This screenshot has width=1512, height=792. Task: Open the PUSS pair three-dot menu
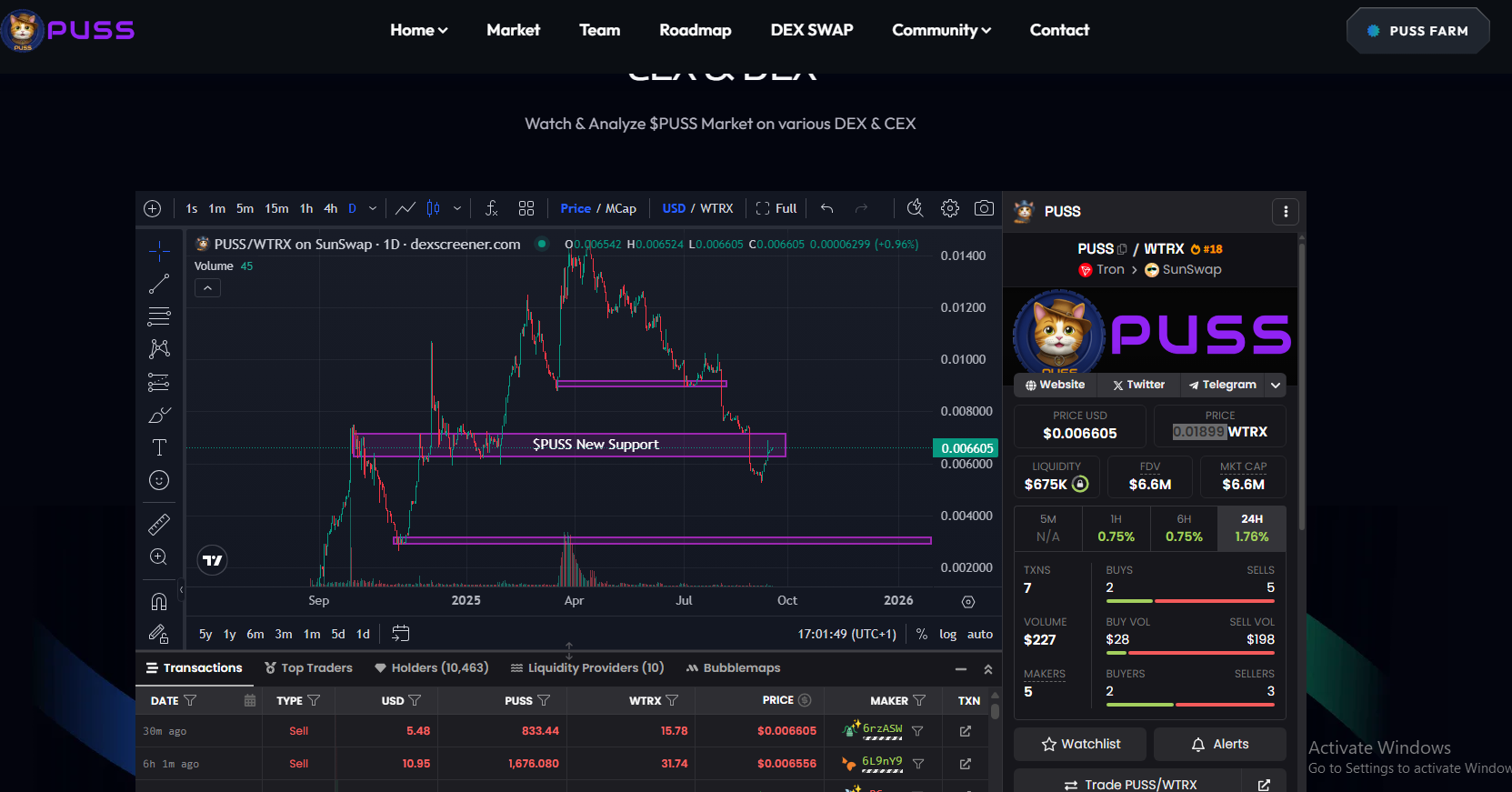pos(1285,212)
